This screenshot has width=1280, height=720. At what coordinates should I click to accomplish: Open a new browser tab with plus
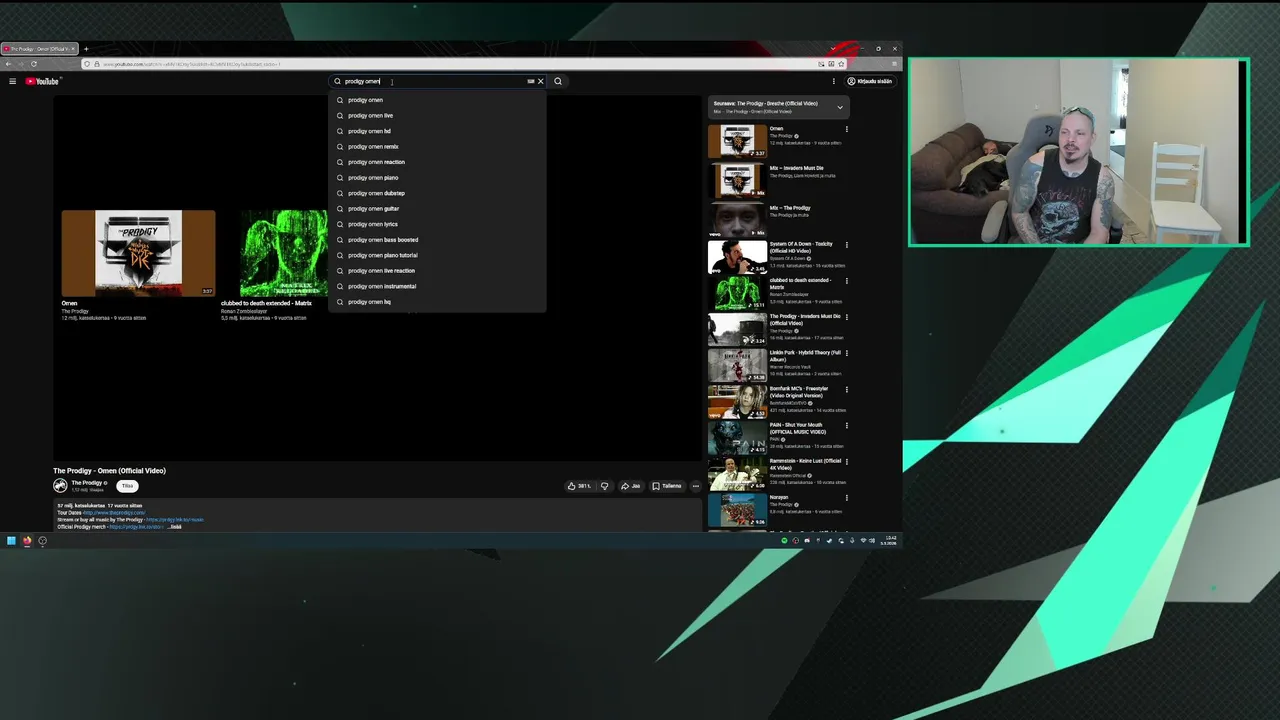point(86,49)
